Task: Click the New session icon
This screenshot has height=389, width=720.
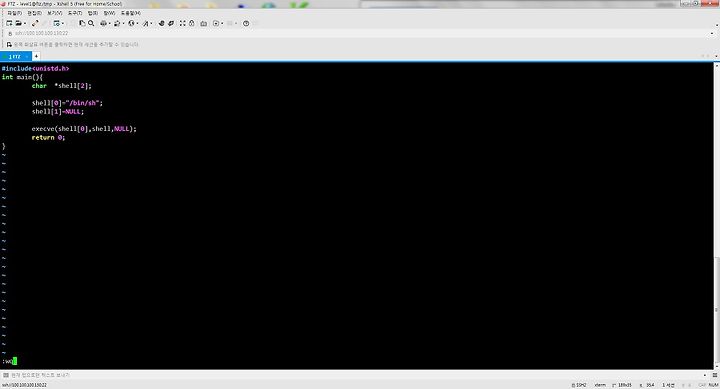Action: [x=9, y=23]
